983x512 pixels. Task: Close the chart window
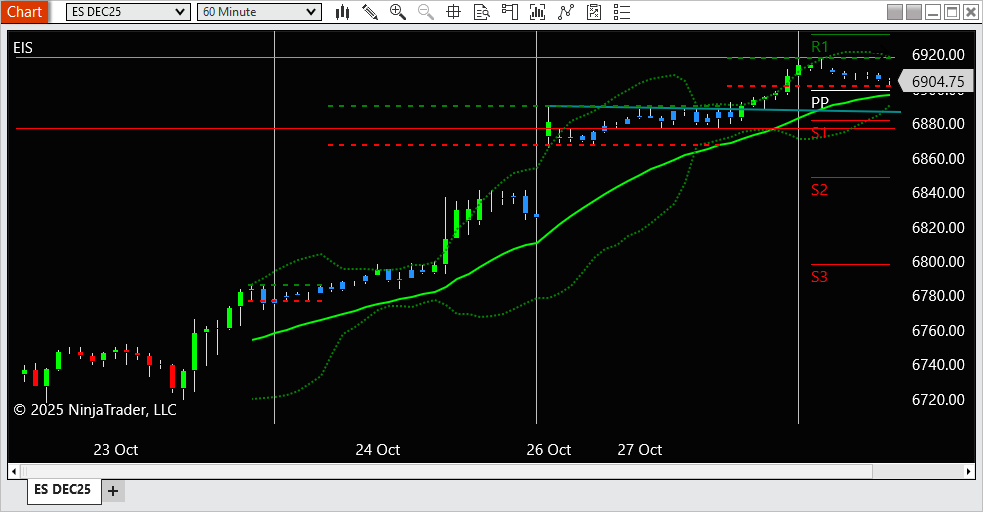[970, 12]
